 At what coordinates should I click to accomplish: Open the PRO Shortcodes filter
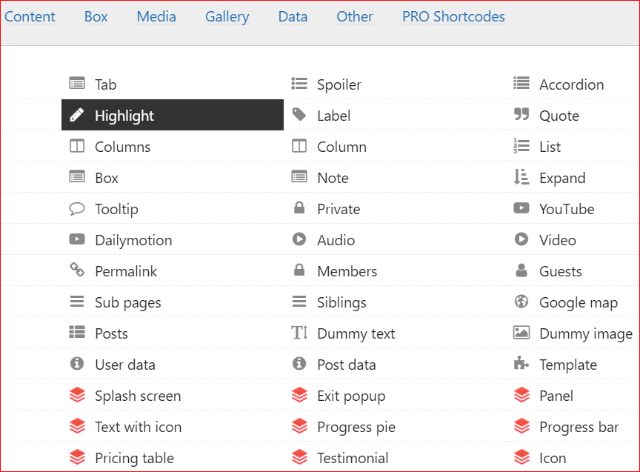pyautogui.click(x=453, y=17)
